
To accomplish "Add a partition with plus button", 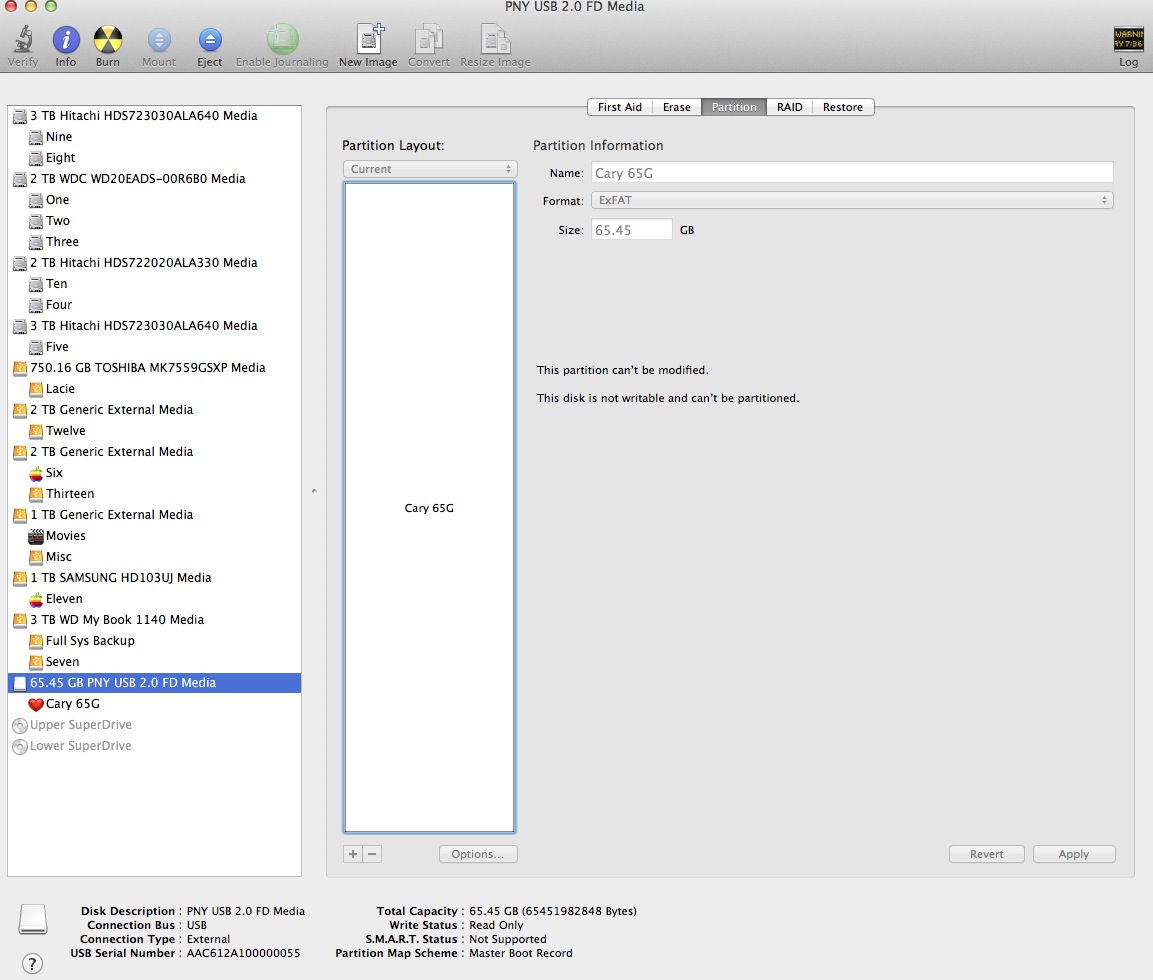I will (x=353, y=854).
